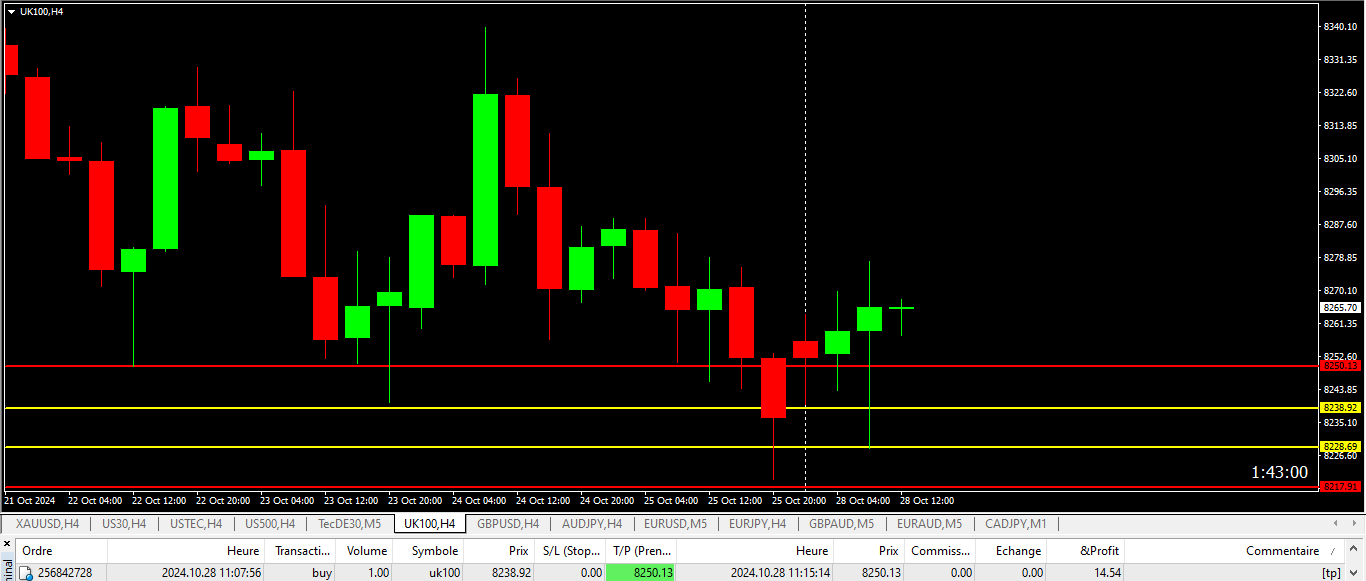Click the Symbole column header
This screenshot has width=1366, height=581.
coord(435,551)
